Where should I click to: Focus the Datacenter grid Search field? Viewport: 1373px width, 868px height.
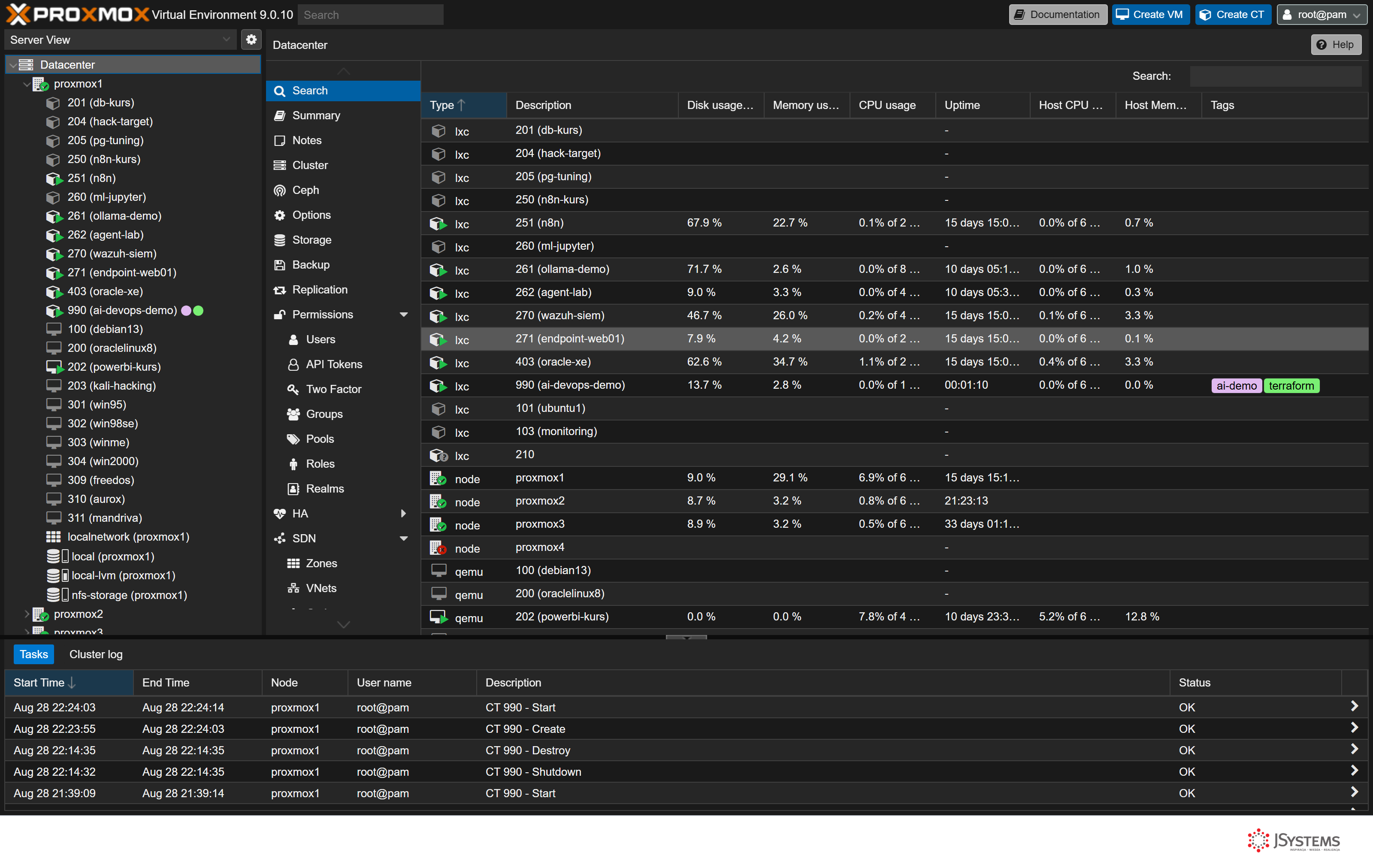[x=1276, y=76]
